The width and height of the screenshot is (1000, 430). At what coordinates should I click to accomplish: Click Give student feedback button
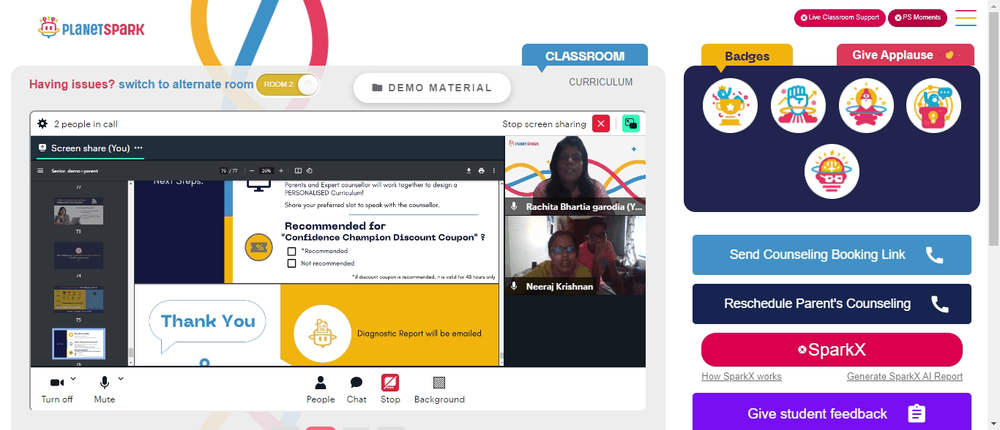pyautogui.click(x=832, y=411)
